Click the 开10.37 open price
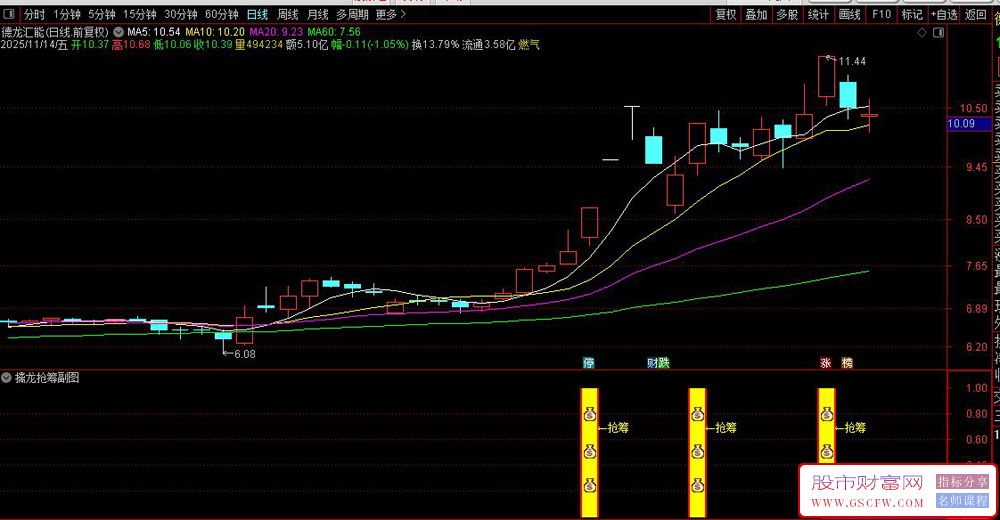The width and height of the screenshot is (1000, 520). click(90, 45)
